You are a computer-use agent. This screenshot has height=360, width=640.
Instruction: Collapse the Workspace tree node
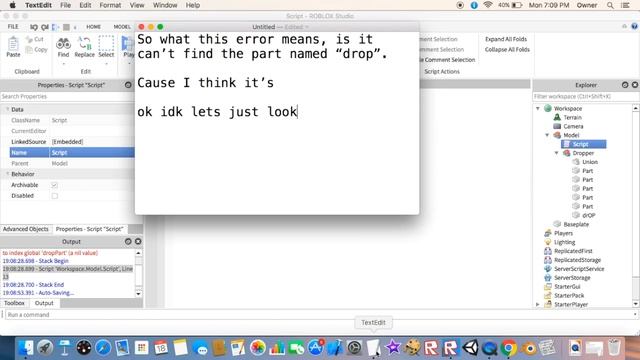538,109
